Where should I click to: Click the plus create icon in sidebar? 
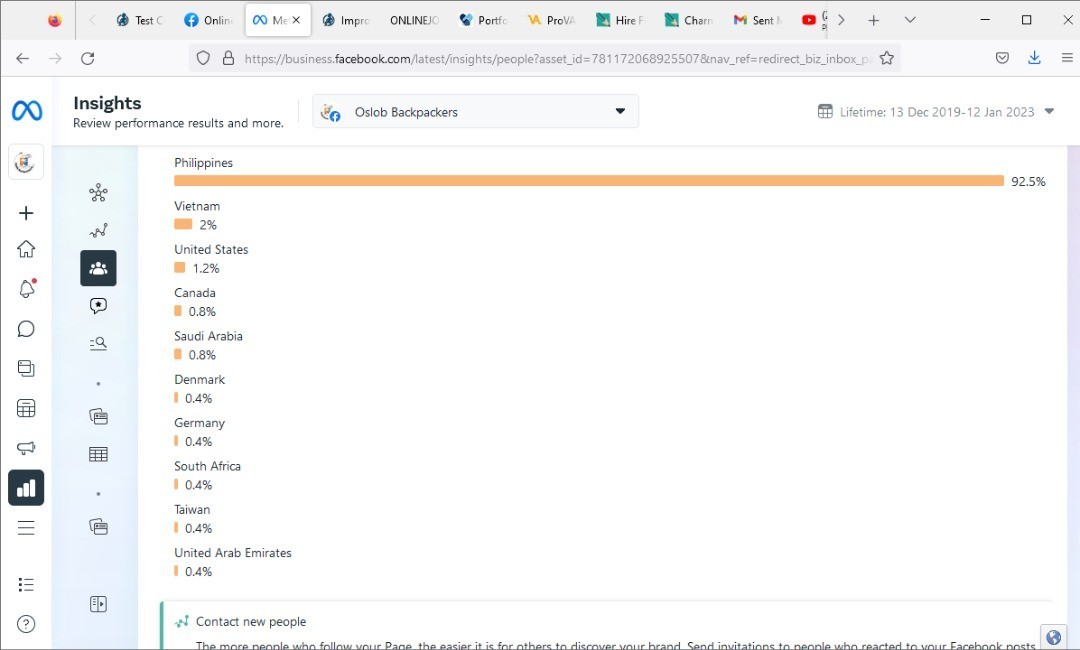25,213
